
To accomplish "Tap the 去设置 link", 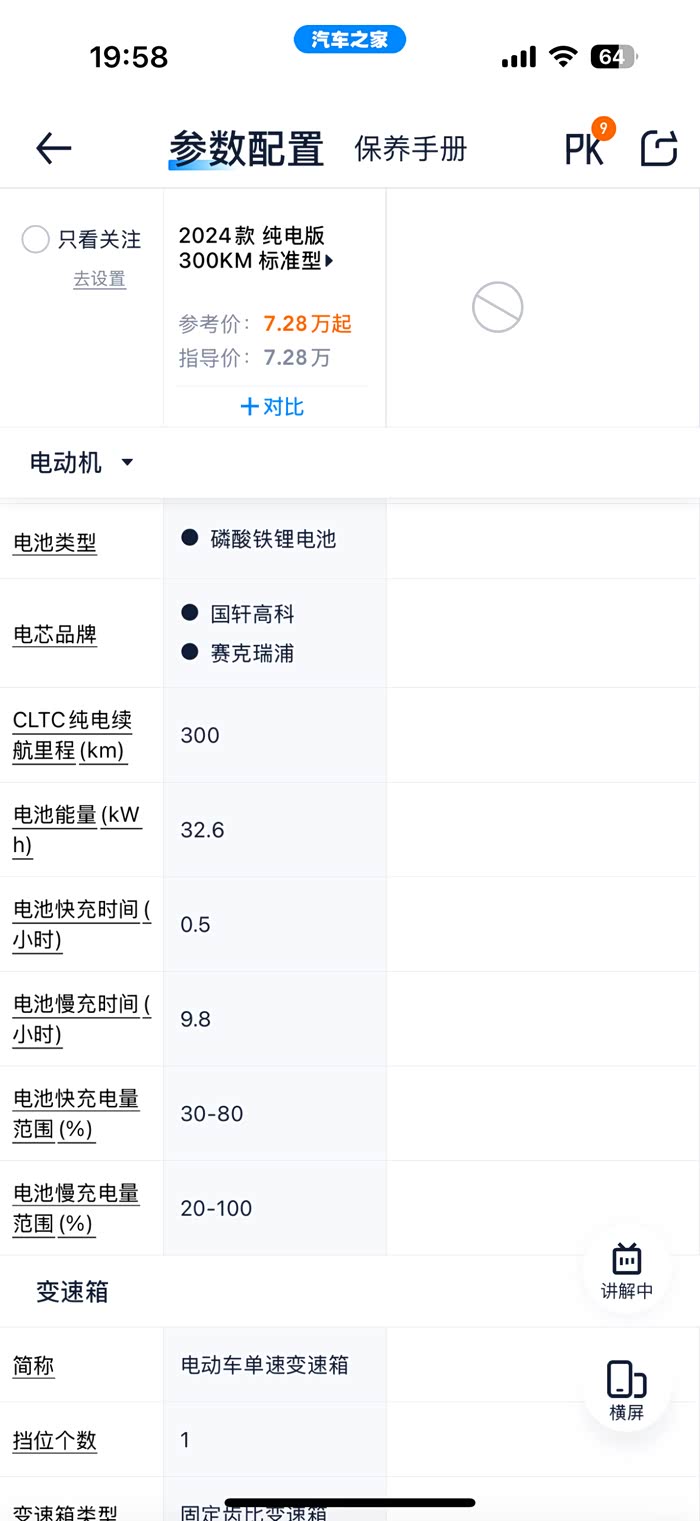I will [x=99, y=279].
